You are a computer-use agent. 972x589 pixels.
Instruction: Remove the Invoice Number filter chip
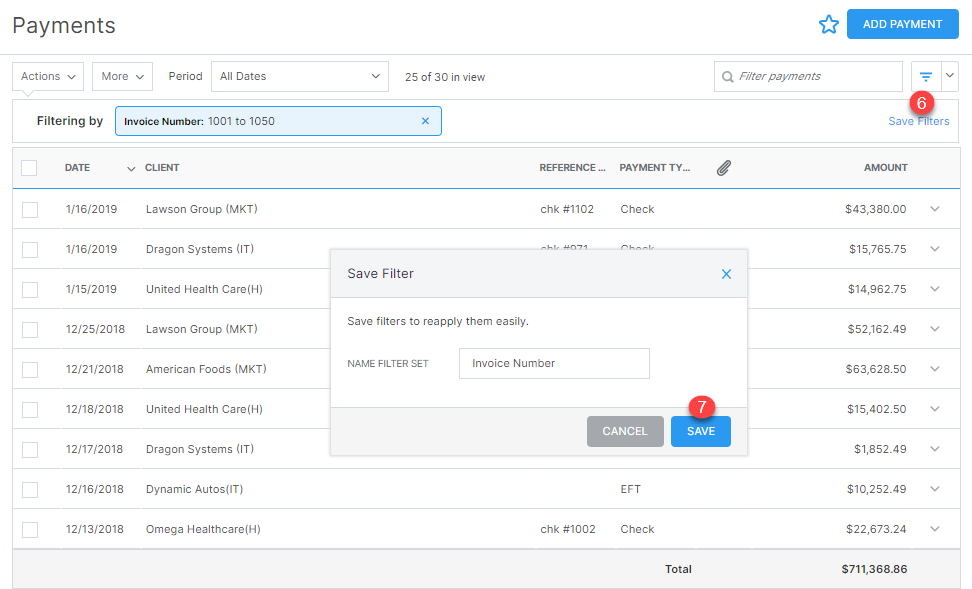tap(425, 121)
